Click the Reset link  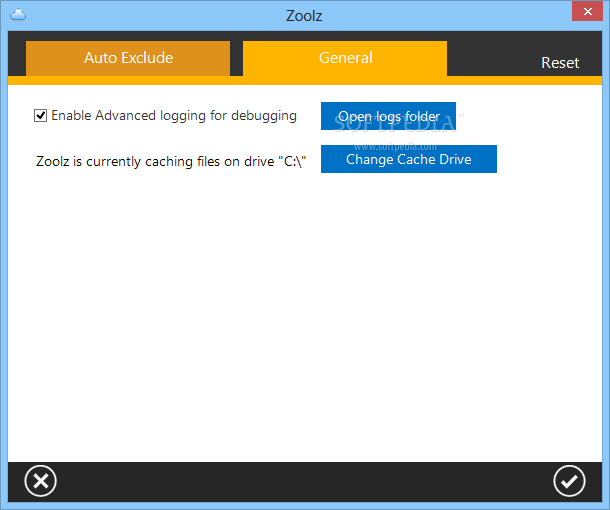pyautogui.click(x=560, y=63)
